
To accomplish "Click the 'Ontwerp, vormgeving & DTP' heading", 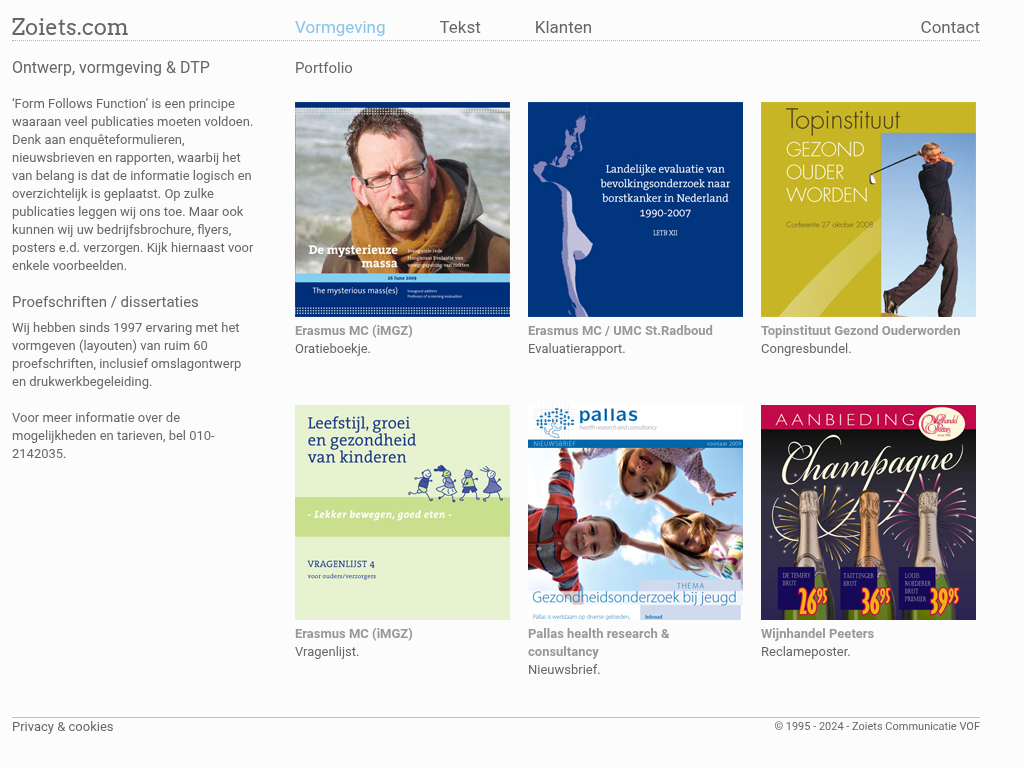I will tap(111, 68).
